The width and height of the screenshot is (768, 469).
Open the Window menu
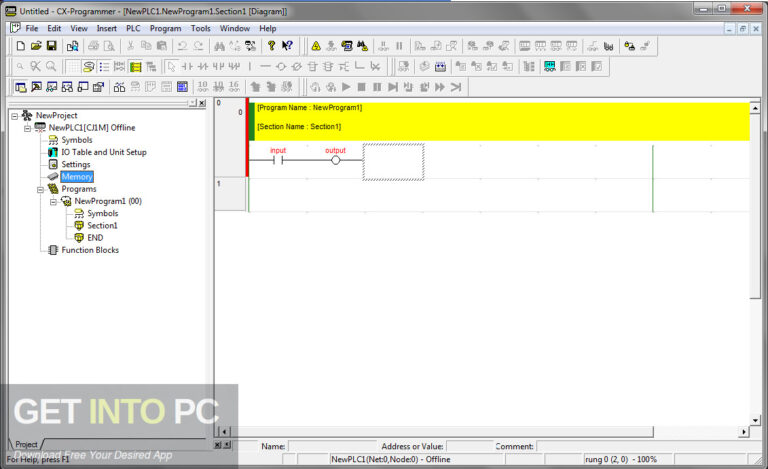point(235,28)
